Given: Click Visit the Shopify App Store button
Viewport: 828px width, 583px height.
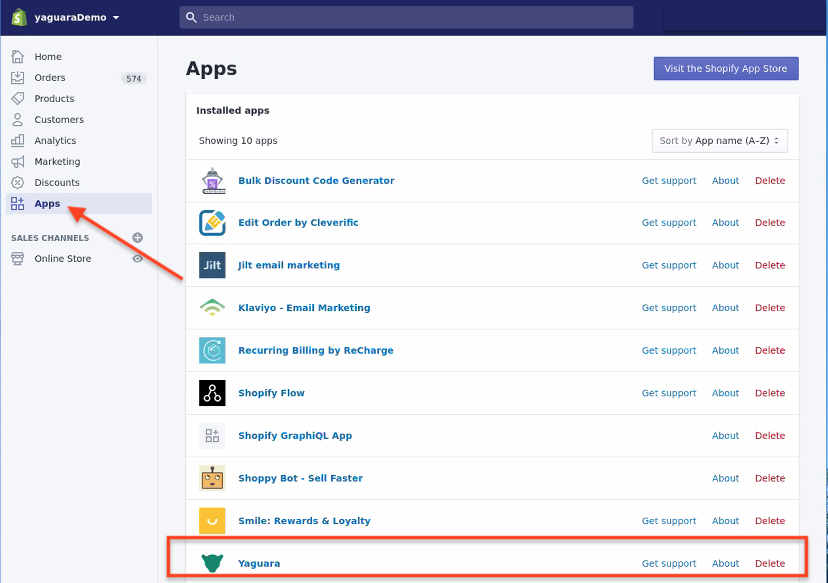Looking at the screenshot, I should [x=725, y=69].
